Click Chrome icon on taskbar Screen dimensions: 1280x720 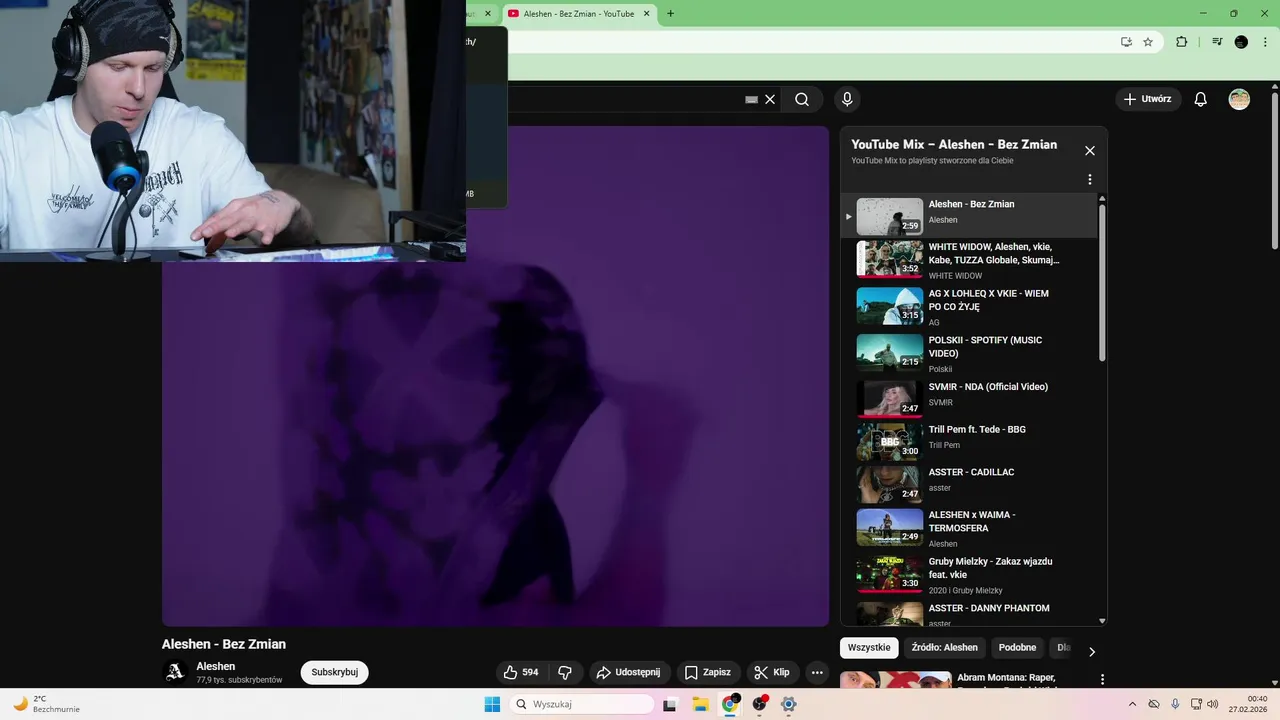click(x=730, y=704)
